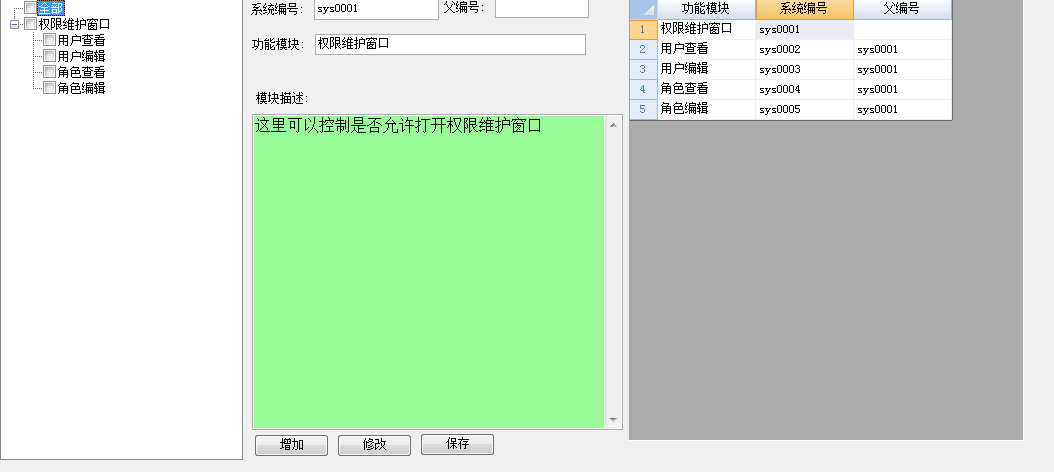Click the 系统编号 input field
The height and width of the screenshot is (472, 1054).
click(376, 9)
